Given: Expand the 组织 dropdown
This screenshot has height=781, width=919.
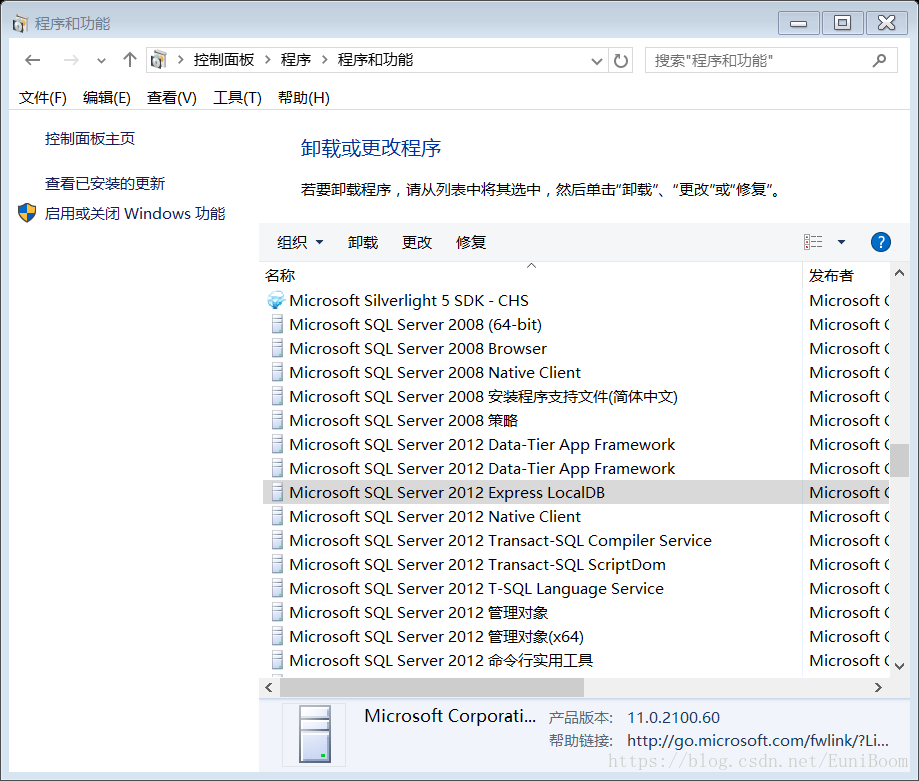Looking at the screenshot, I should point(300,243).
